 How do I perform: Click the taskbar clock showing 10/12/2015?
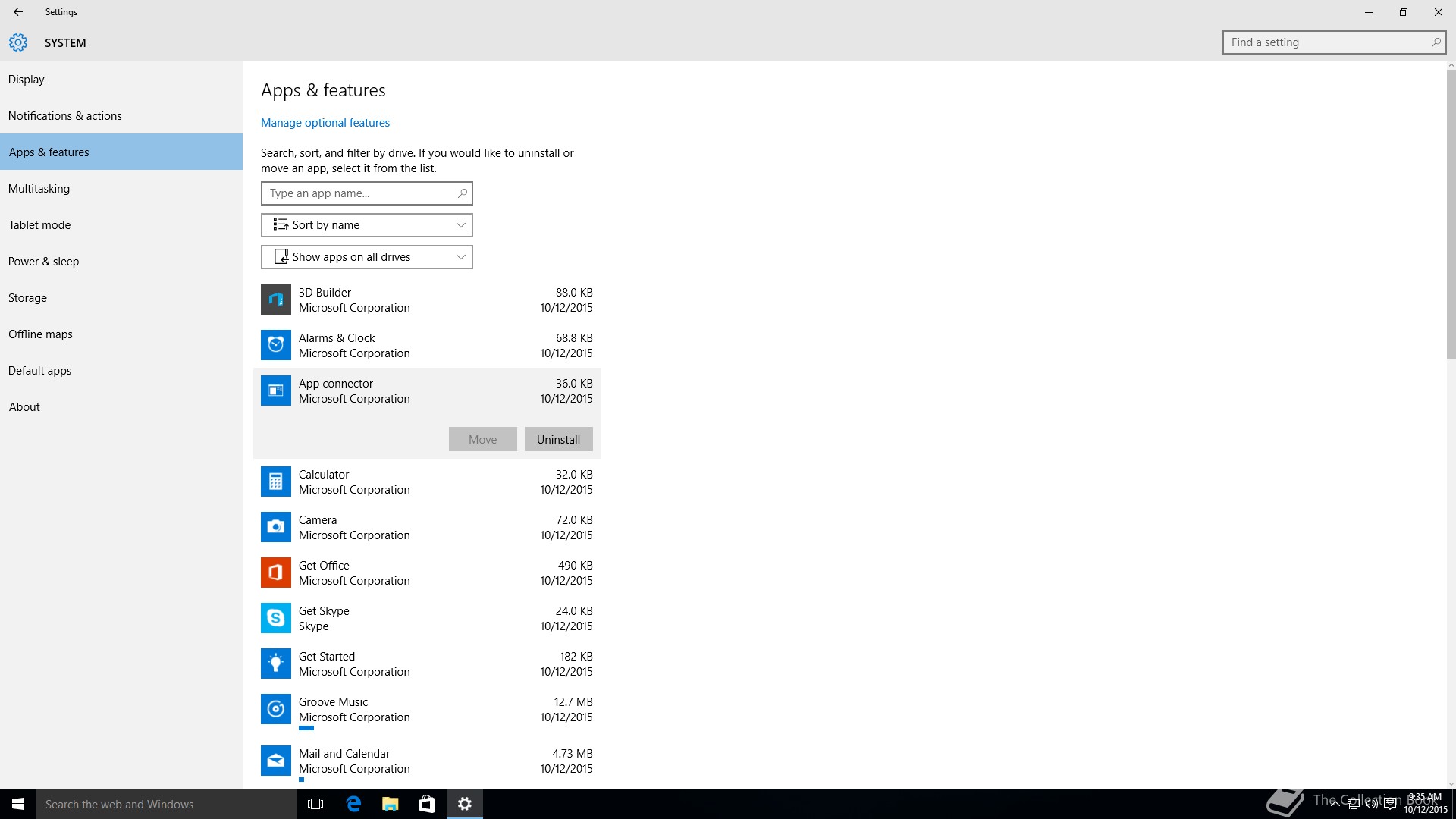coord(1426,804)
